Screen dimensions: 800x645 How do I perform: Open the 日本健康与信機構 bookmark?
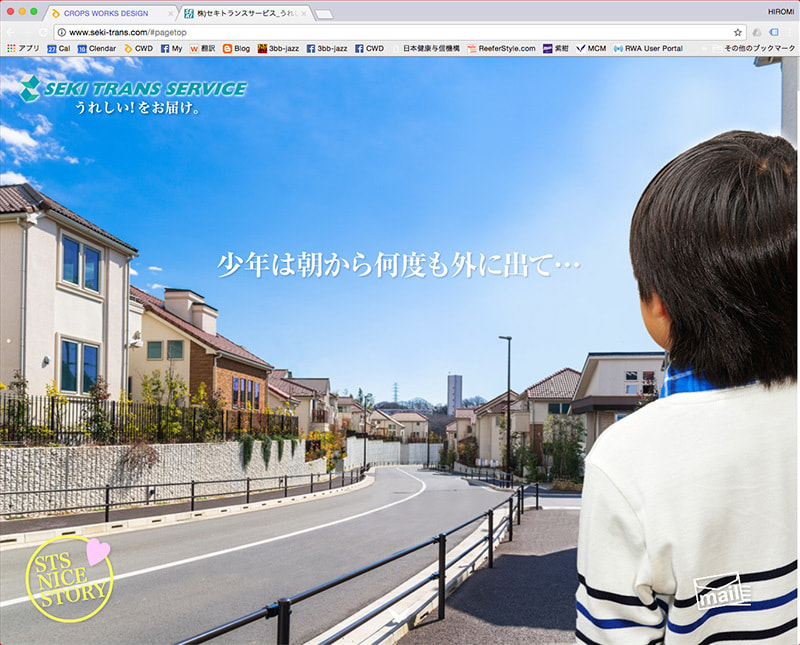click(x=426, y=48)
